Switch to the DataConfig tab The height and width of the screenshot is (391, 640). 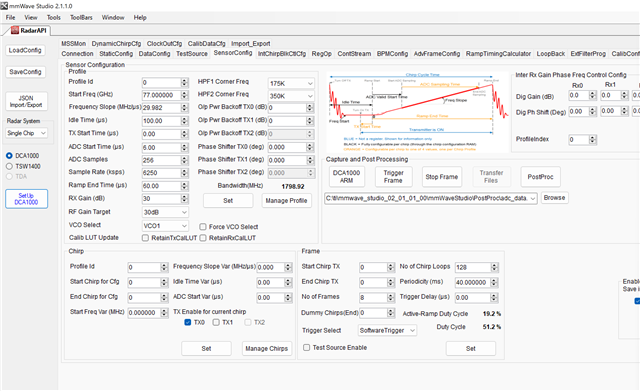click(154, 53)
